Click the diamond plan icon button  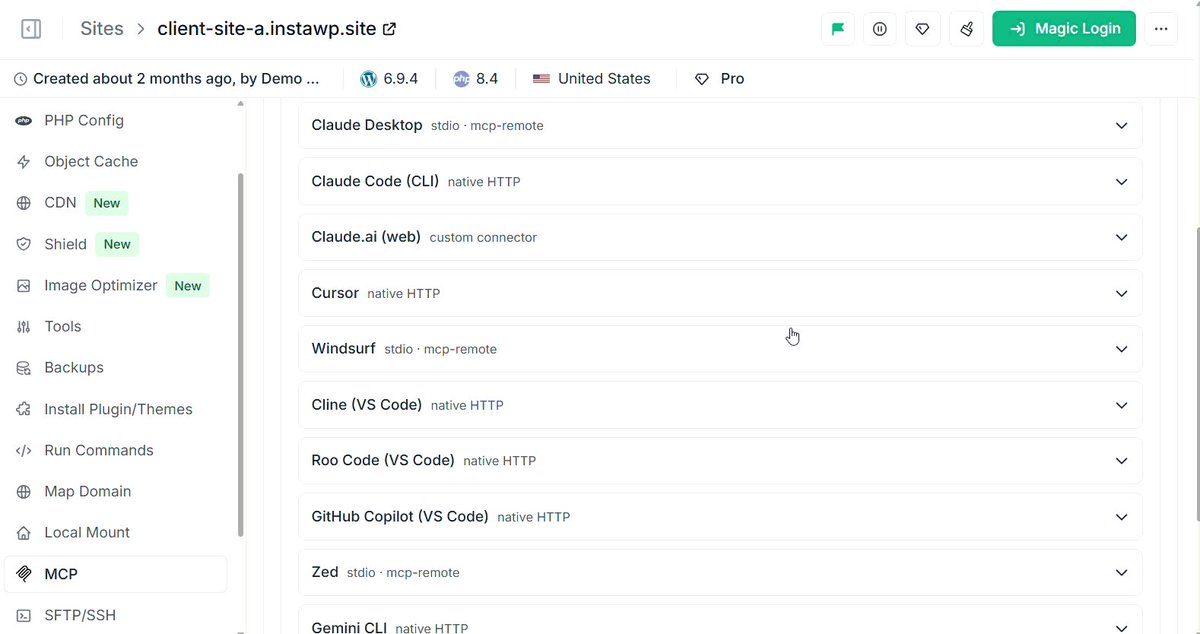[x=922, y=29]
